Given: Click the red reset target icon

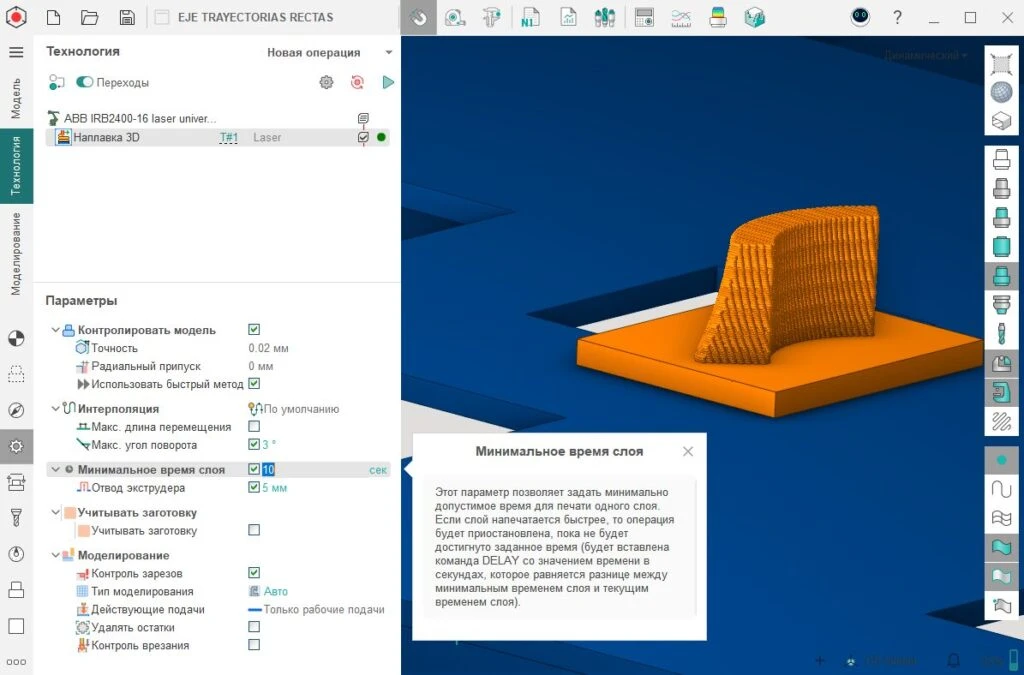Looking at the screenshot, I should click(x=357, y=82).
